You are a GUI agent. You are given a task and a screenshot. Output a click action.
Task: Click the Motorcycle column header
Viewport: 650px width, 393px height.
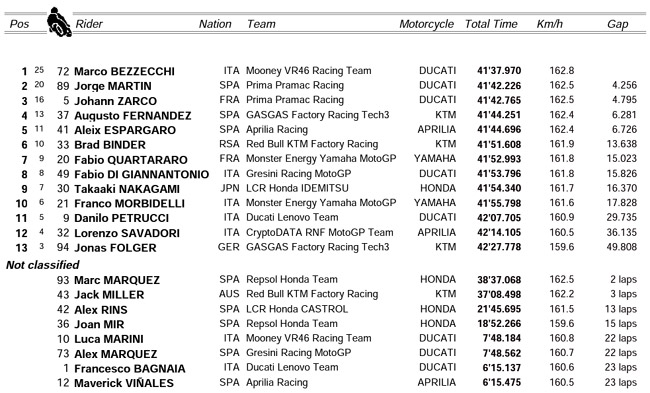point(427,24)
